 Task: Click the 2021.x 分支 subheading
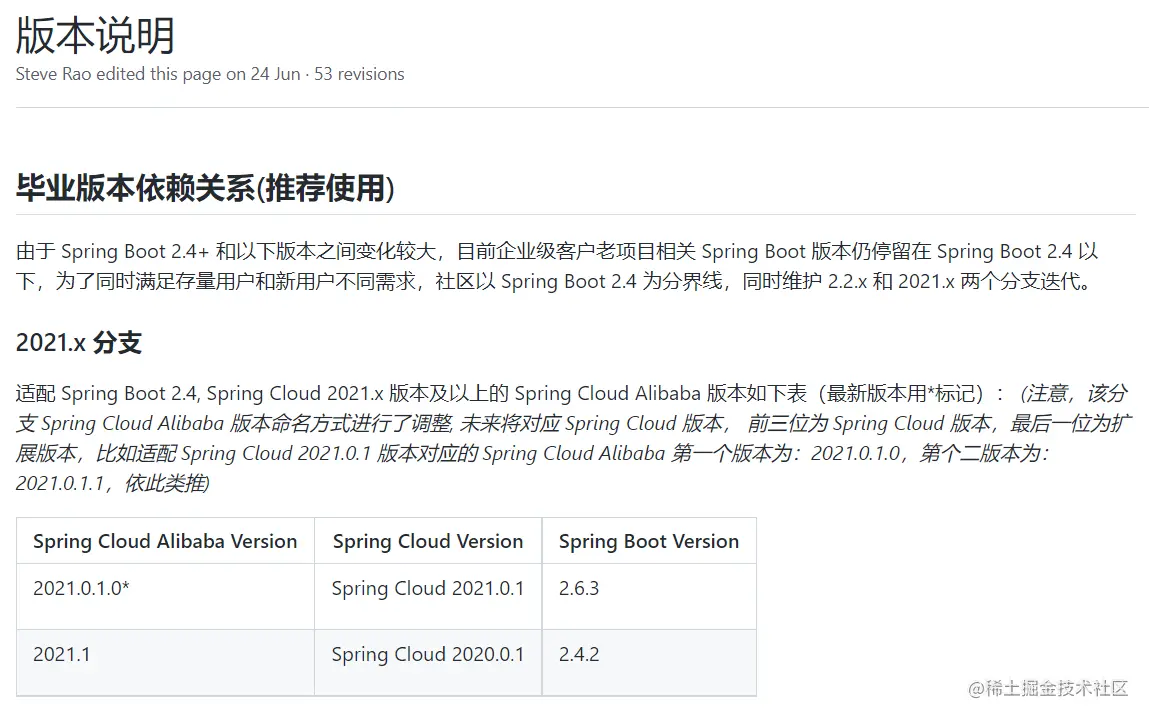(78, 343)
